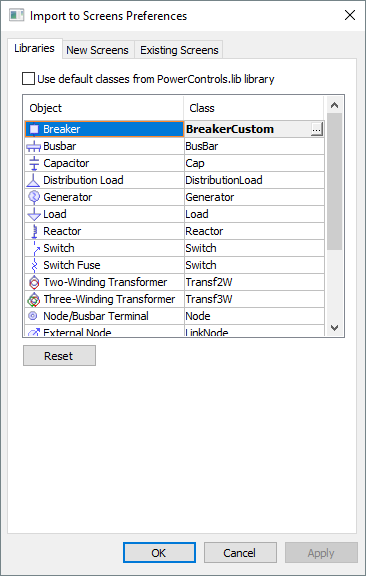Viewport: 366px width, 576px height.
Task: Click the Breaker object icon
Action: (x=34, y=129)
